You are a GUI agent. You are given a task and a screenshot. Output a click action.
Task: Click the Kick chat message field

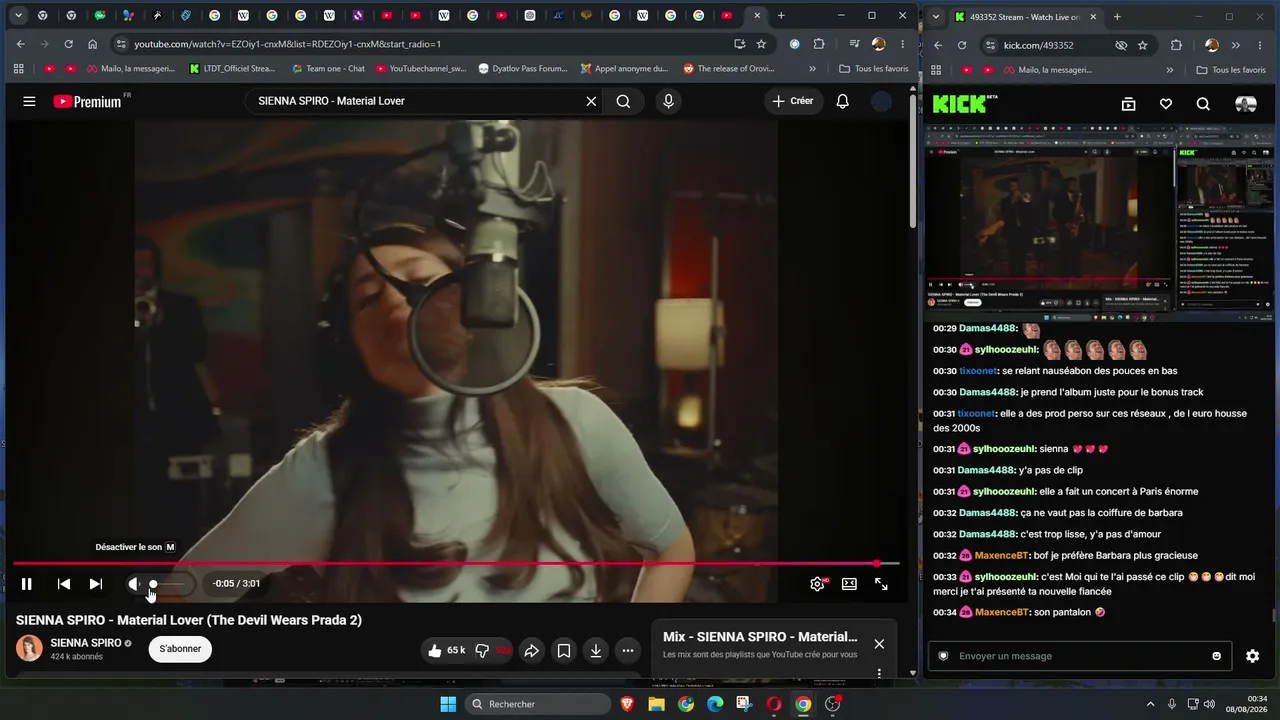tap(1080, 656)
